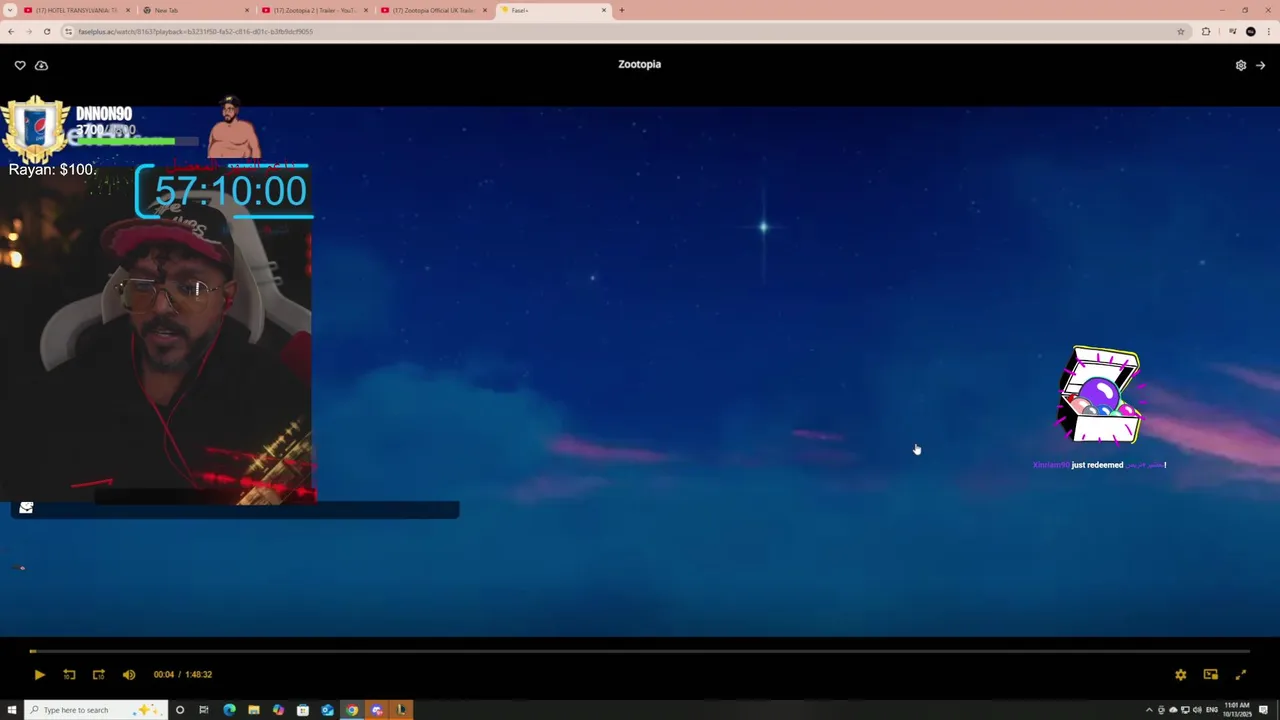Click the ENG language indicator
This screenshot has width=1280, height=720.
point(1212,710)
